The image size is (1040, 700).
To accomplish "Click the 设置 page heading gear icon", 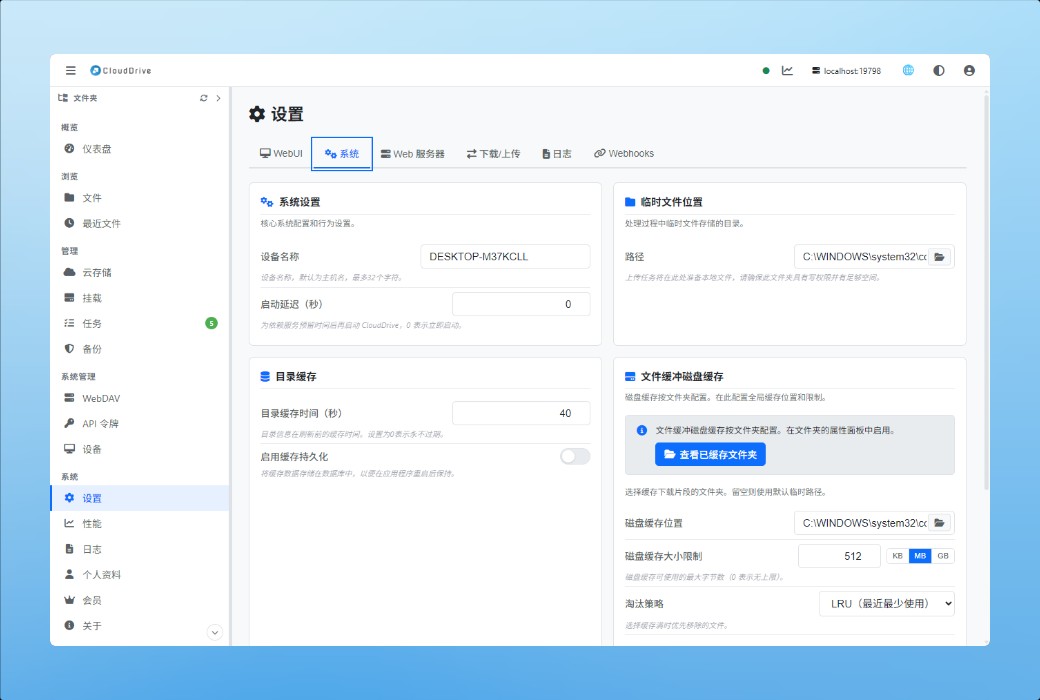I will [x=257, y=114].
